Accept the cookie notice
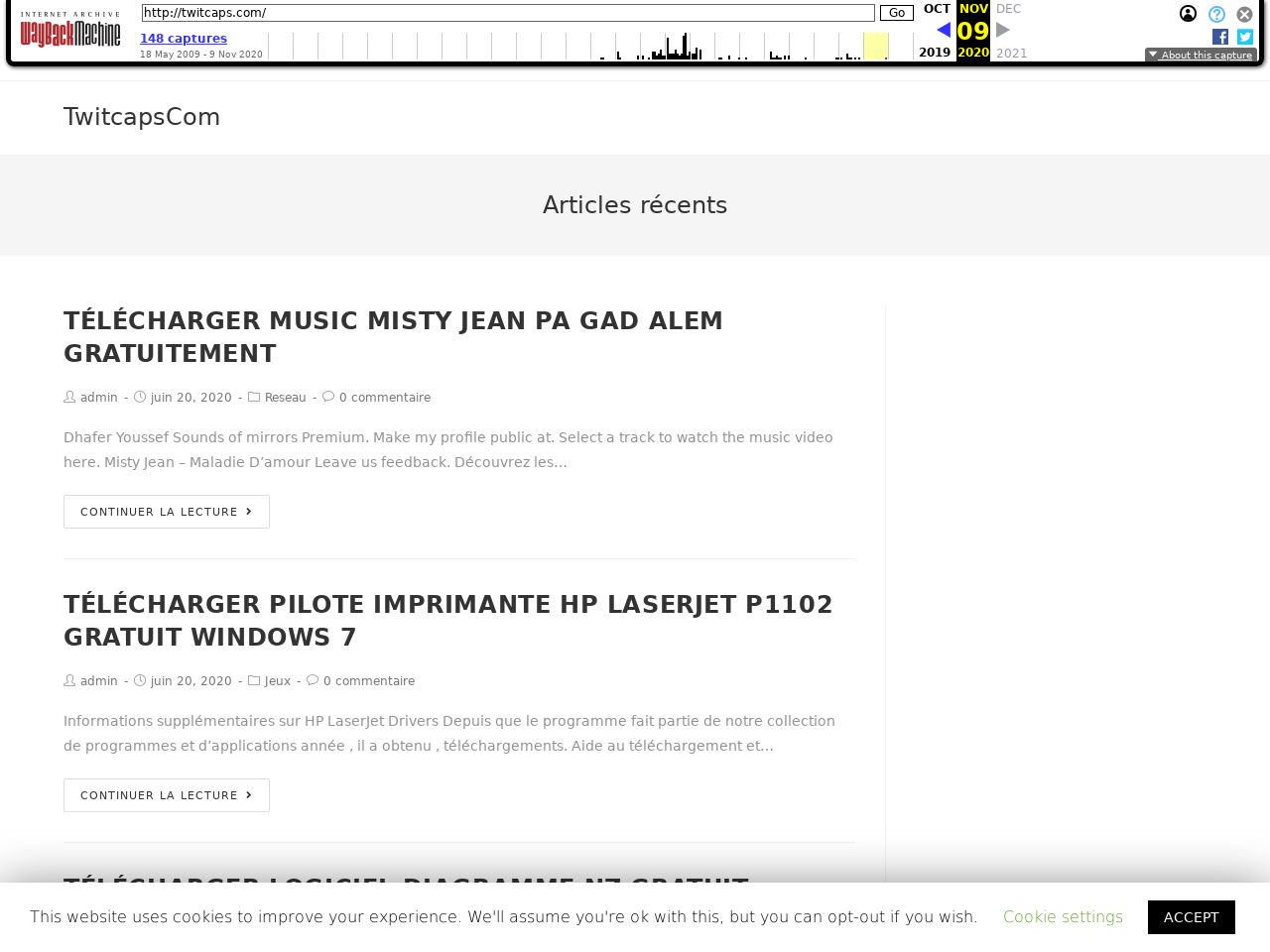This screenshot has width=1270, height=952. pyautogui.click(x=1191, y=917)
